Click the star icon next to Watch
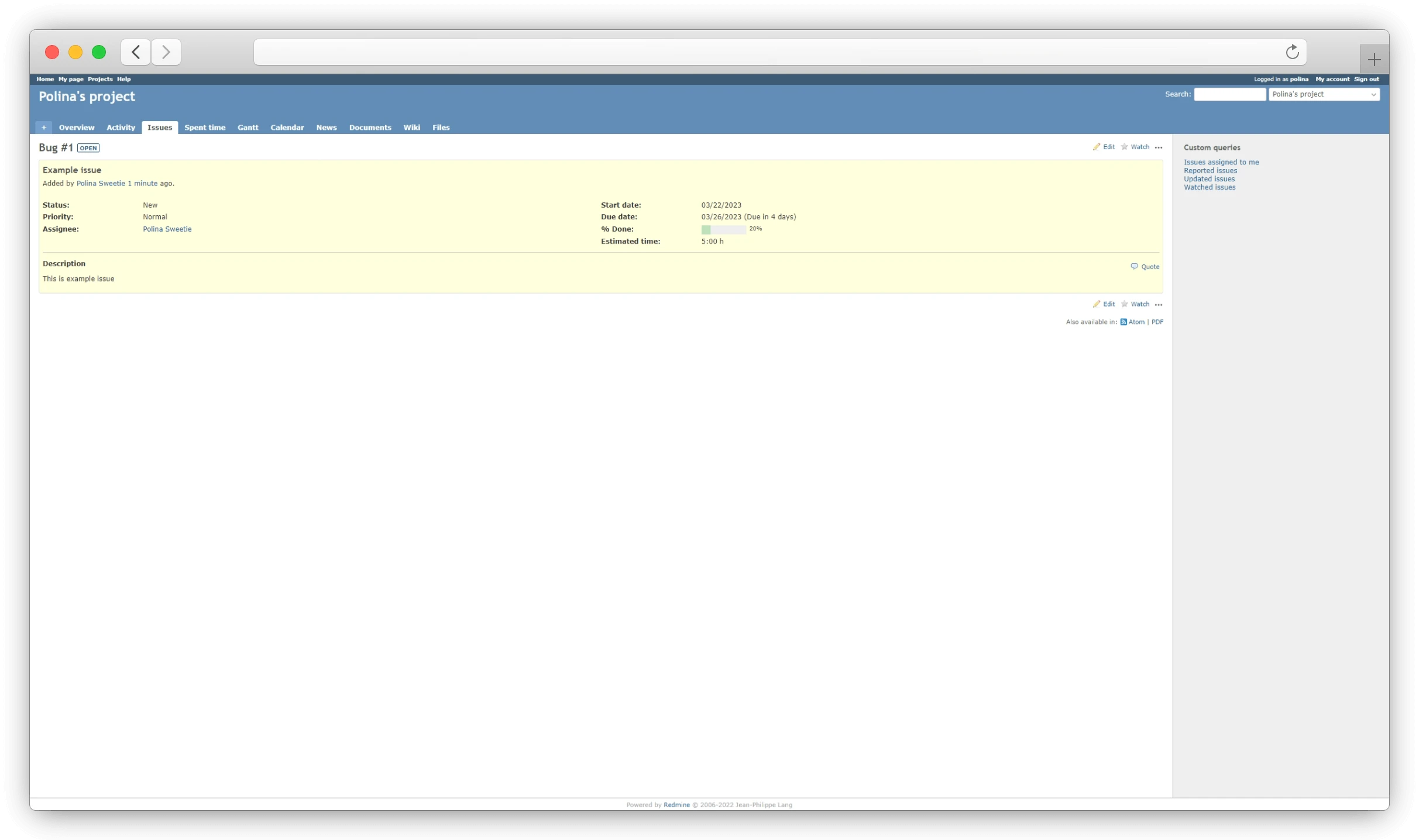This screenshot has width=1419, height=840. pos(1125,147)
